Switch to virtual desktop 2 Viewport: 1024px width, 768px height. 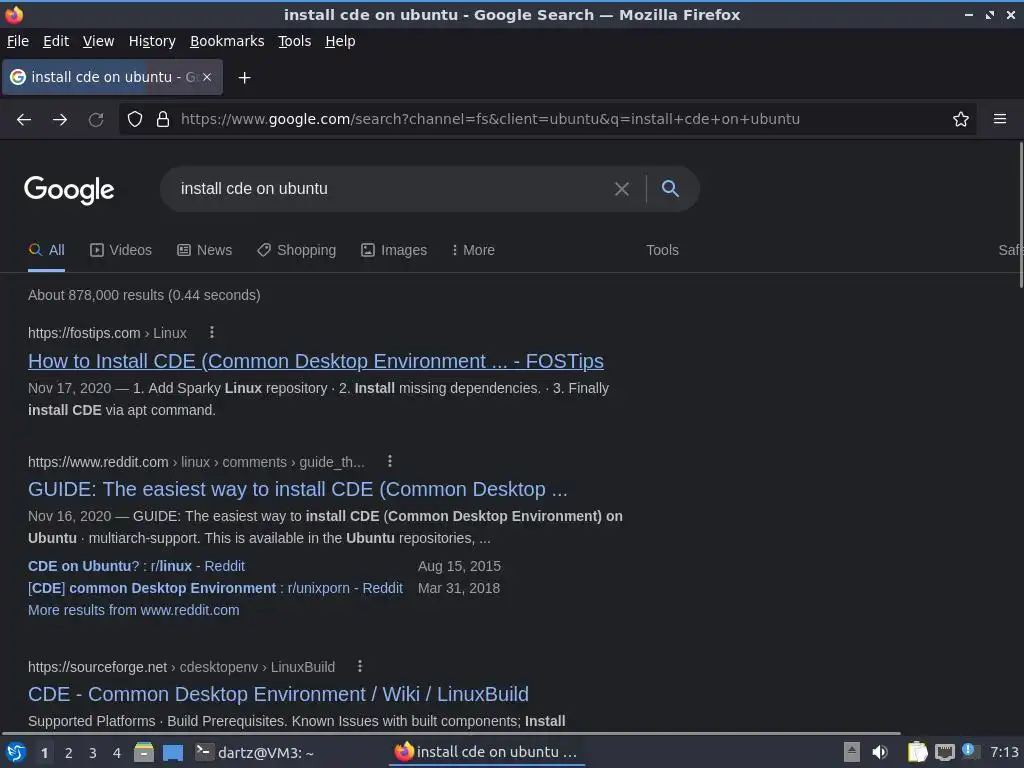pyautogui.click(x=69, y=753)
